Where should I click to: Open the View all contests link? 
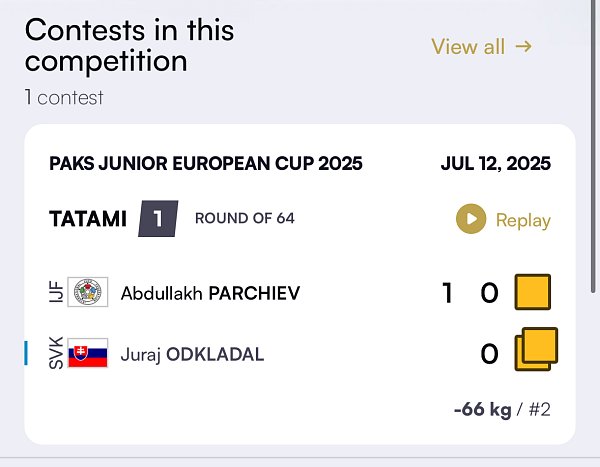click(482, 47)
